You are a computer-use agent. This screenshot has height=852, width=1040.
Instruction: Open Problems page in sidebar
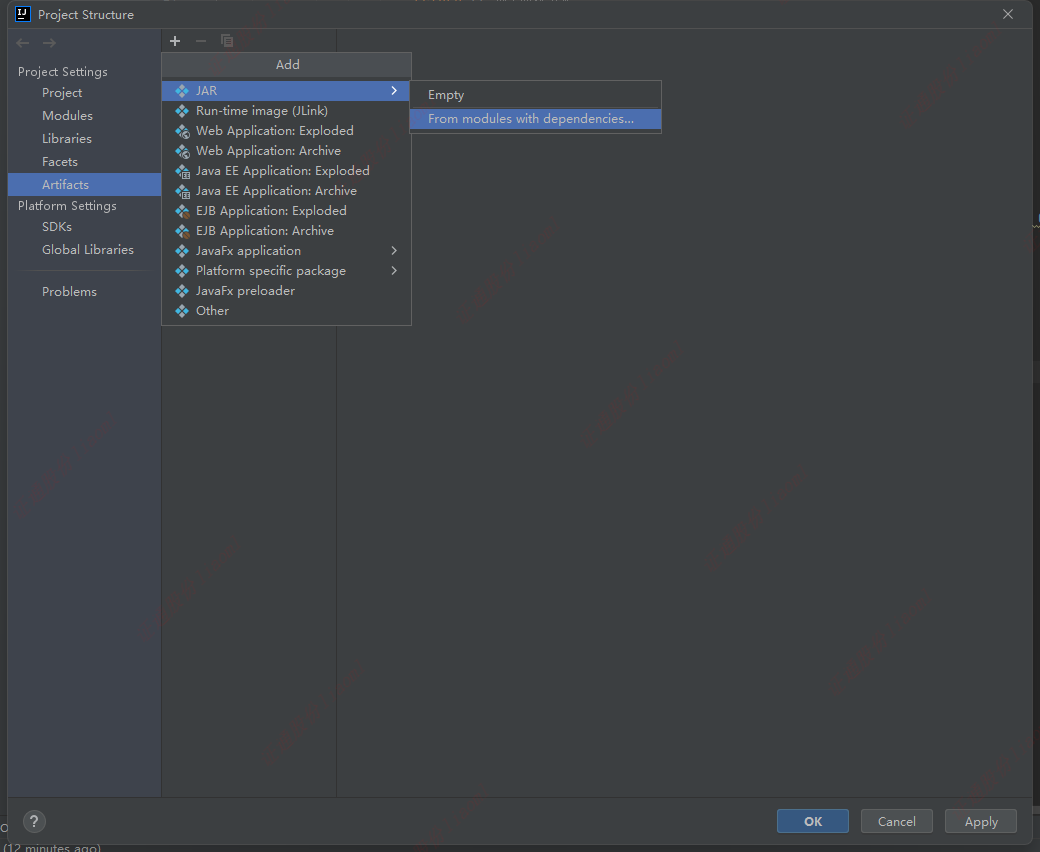pyautogui.click(x=84, y=292)
